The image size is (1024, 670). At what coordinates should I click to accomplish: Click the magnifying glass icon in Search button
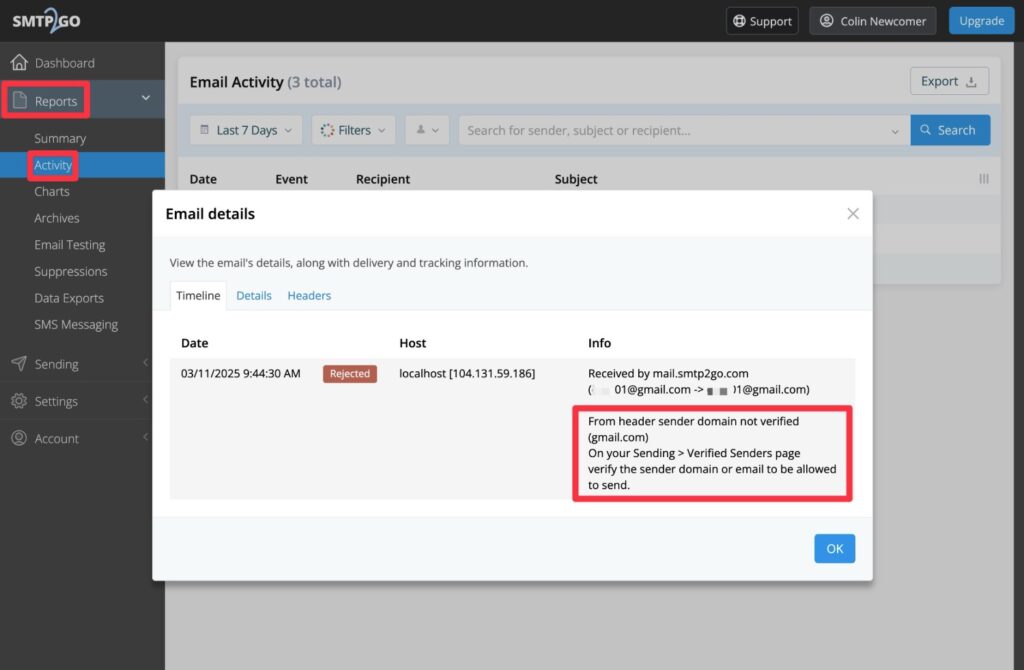click(x=926, y=129)
